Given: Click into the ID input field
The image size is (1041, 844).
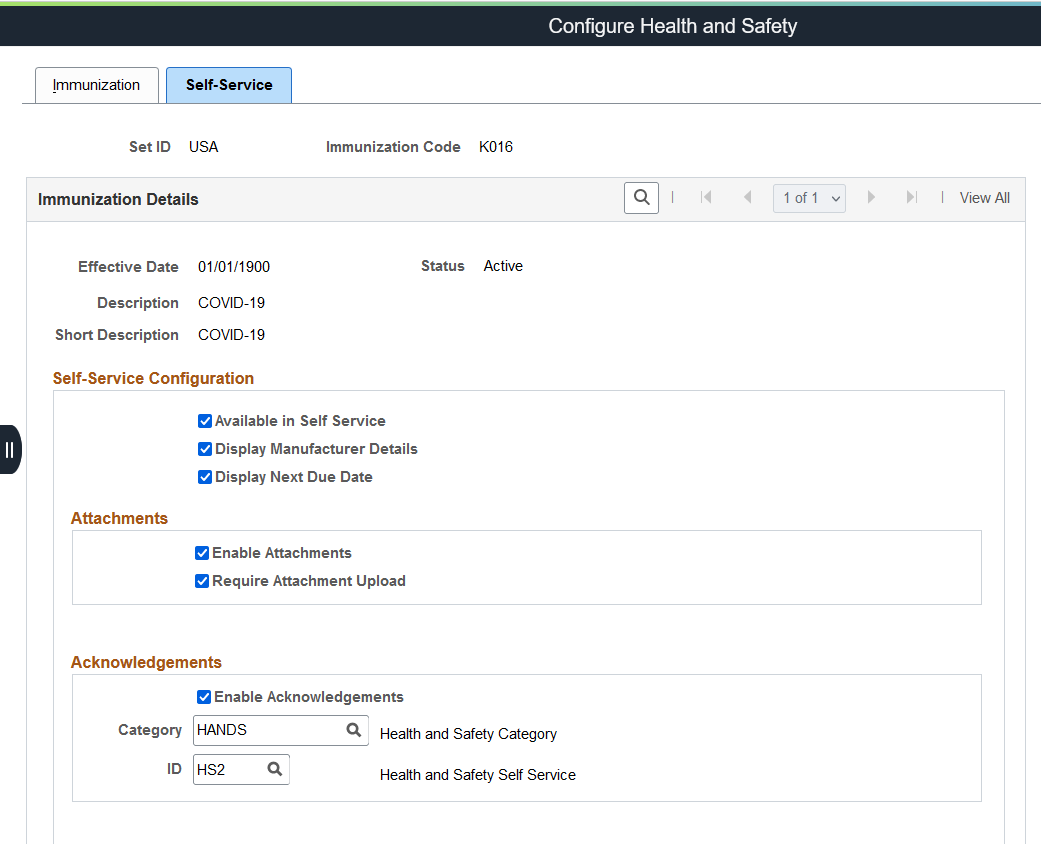Looking at the screenshot, I should (x=228, y=769).
